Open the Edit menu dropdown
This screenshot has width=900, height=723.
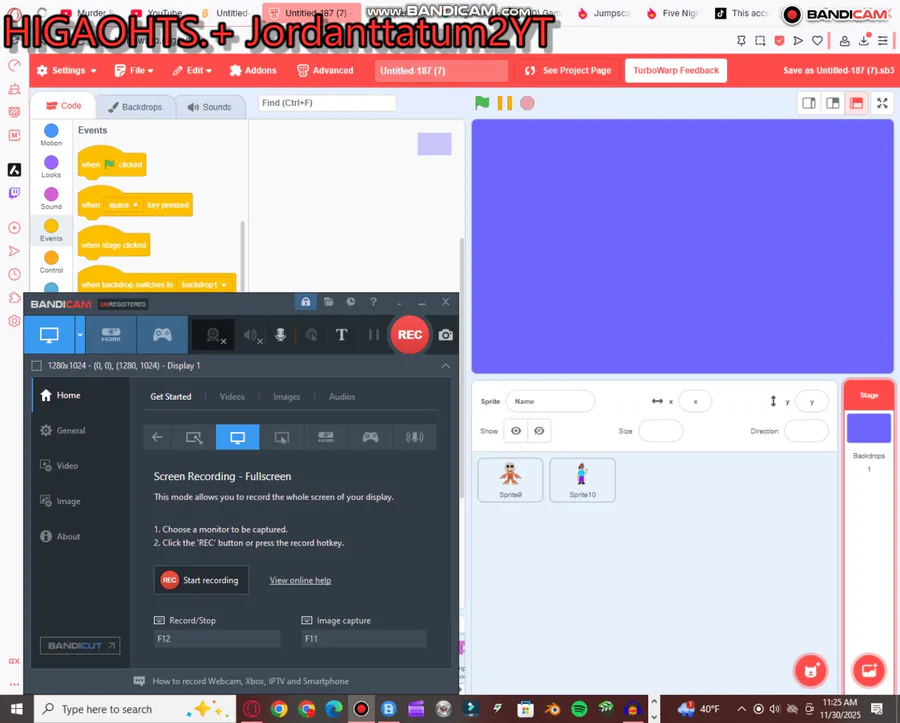[192, 71]
